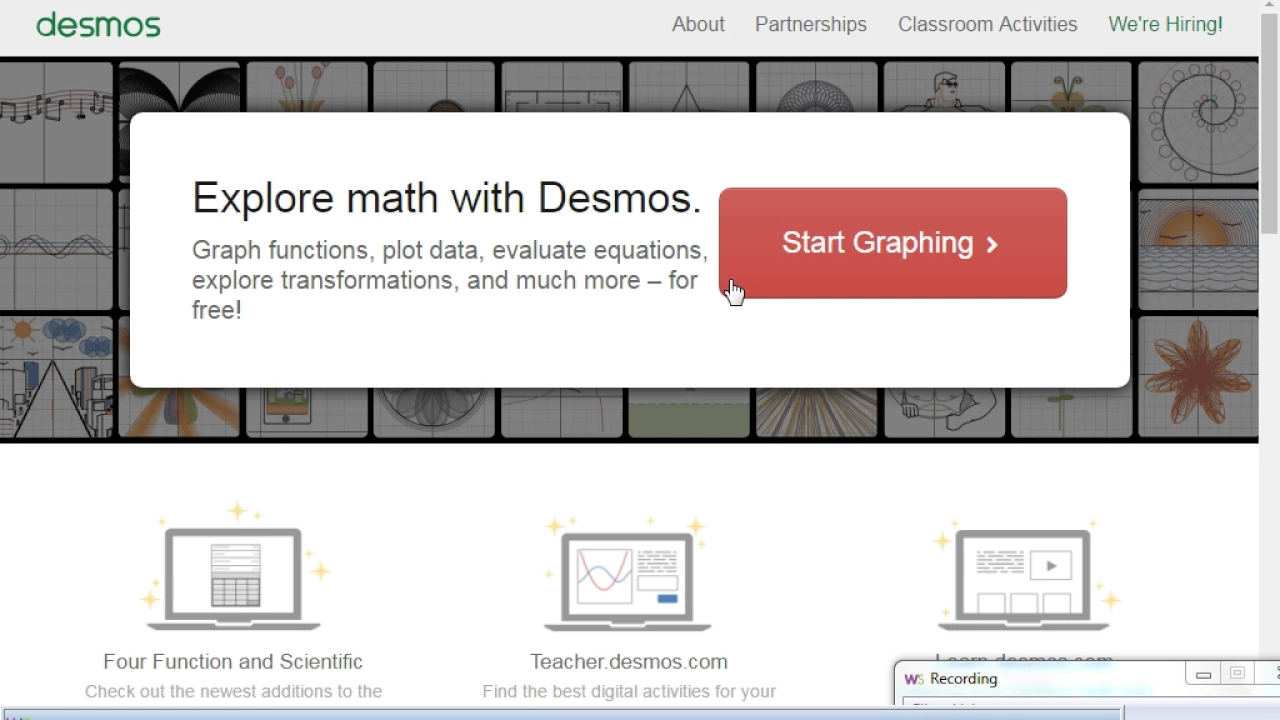Image resolution: width=1280 pixels, height=720 pixels.
Task: Click the sunset over waves graph thumbnail
Action: point(1198,249)
